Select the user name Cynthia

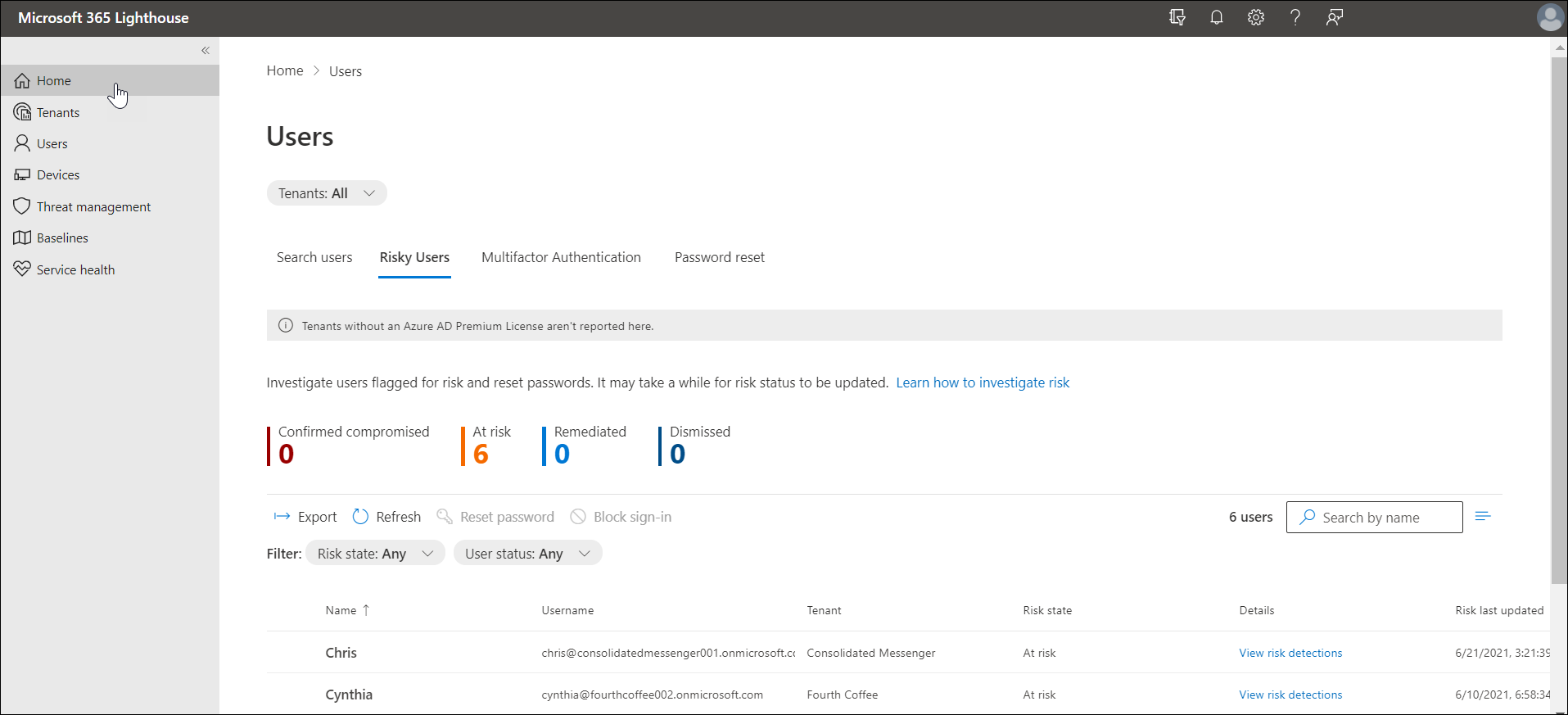tap(349, 695)
